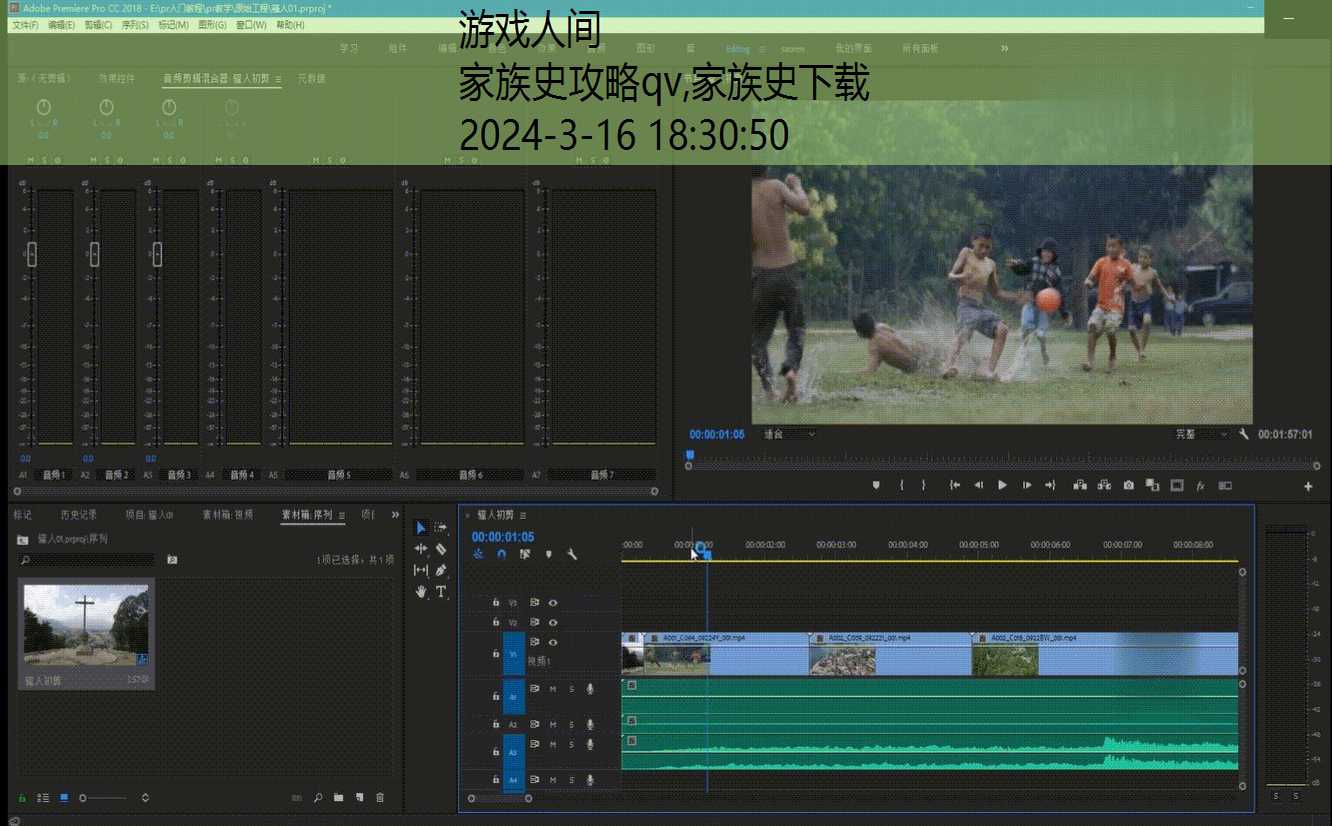The image size is (1332, 826).
Task: Select the Hand tool
Action: pyautogui.click(x=421, y=591)
